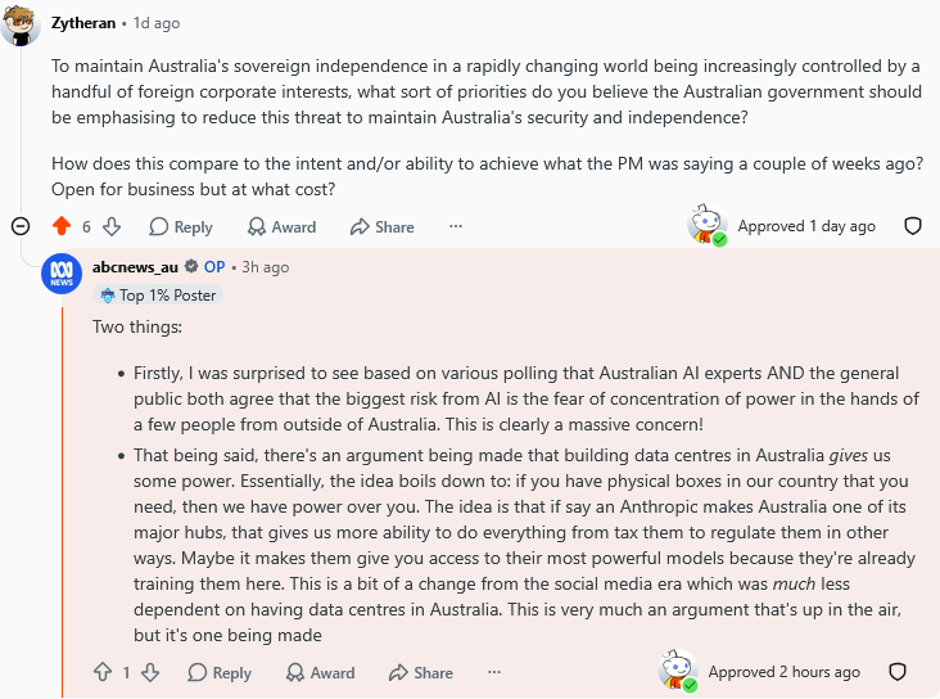Open moderator shield on abcnews_au reply

(897, 672)
